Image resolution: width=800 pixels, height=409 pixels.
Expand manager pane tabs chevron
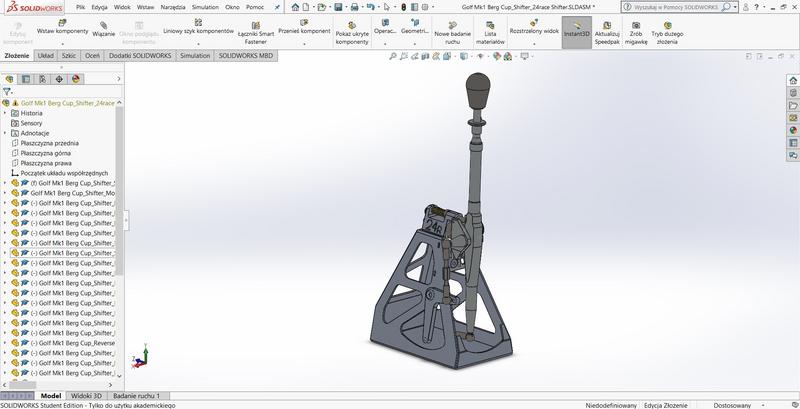point(119,79)
